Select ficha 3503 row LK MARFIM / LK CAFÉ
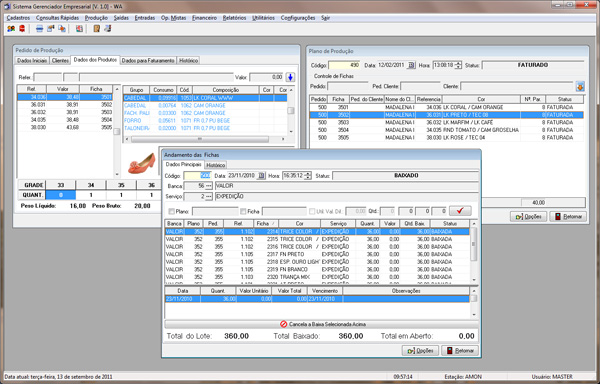The width and height of the screenshot is (600, 384). (447, 123)
